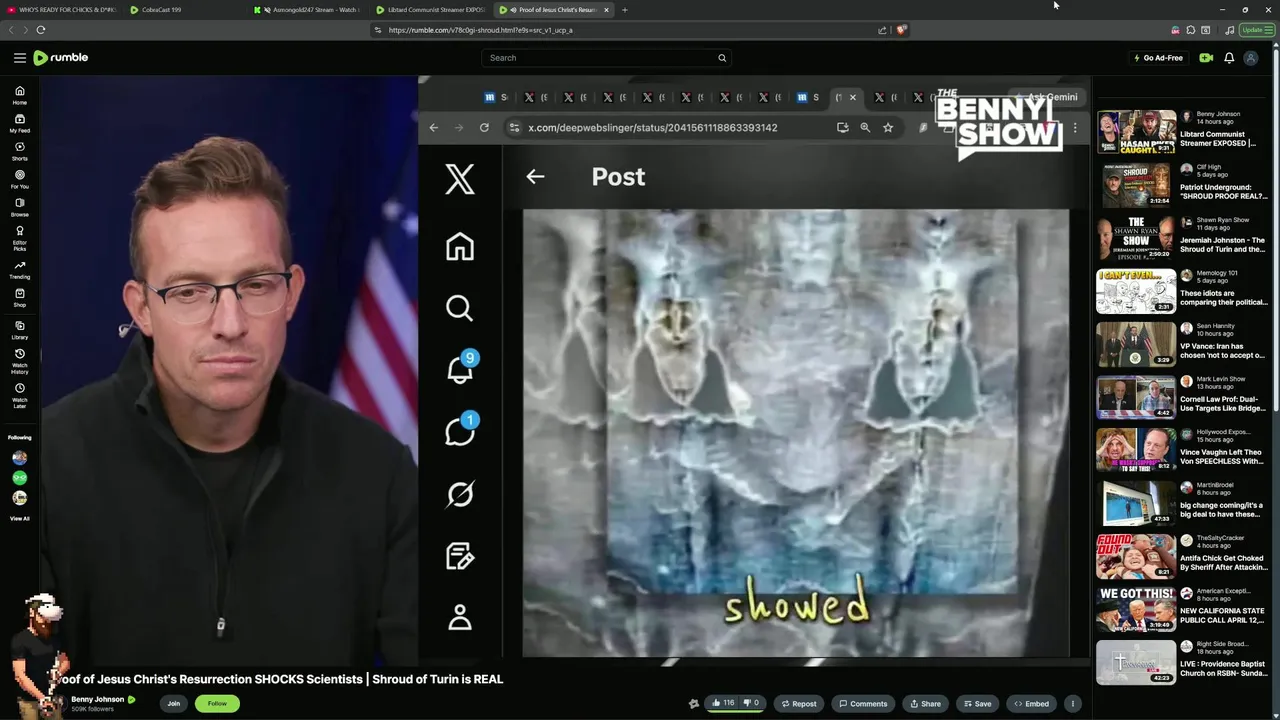The image size is (1280, 720).
Task: Open NEW CALIFORNIA STATE PUBLIC CALL thumbnail
Action: (1136, 608)
